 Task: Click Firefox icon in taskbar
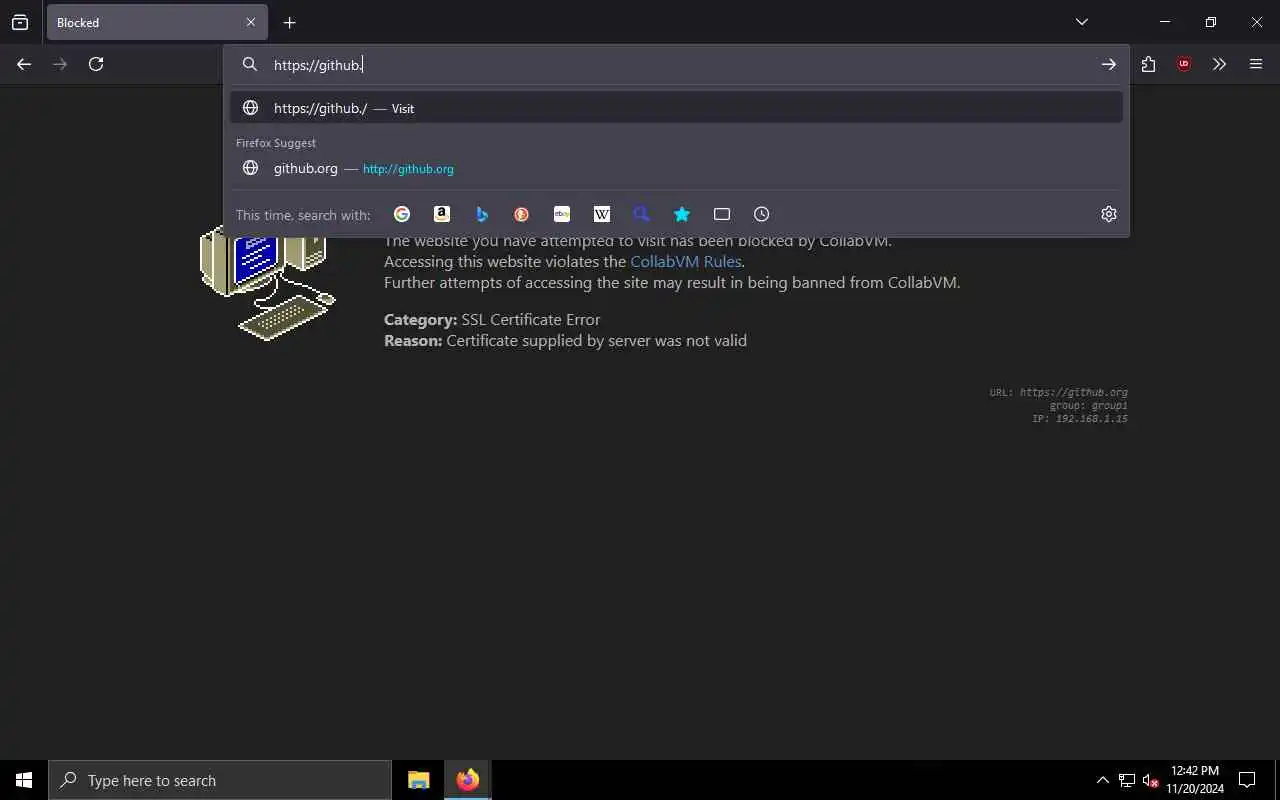click(x=467, y=780)
